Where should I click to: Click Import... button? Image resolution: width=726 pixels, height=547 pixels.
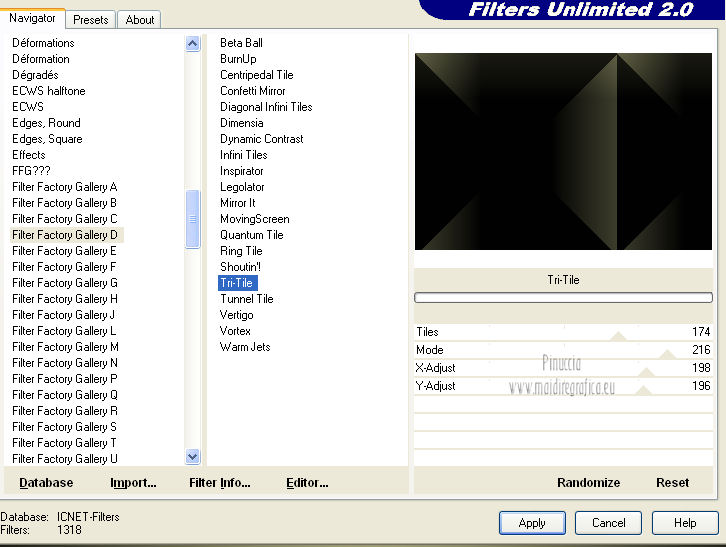point(133,483)
